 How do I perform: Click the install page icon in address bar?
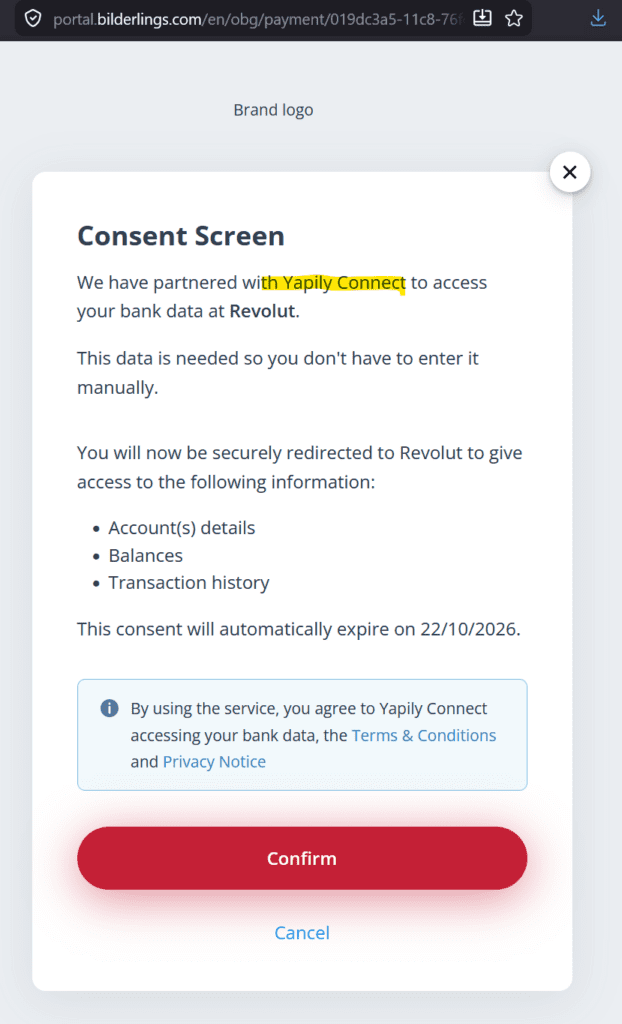(482, 18)
